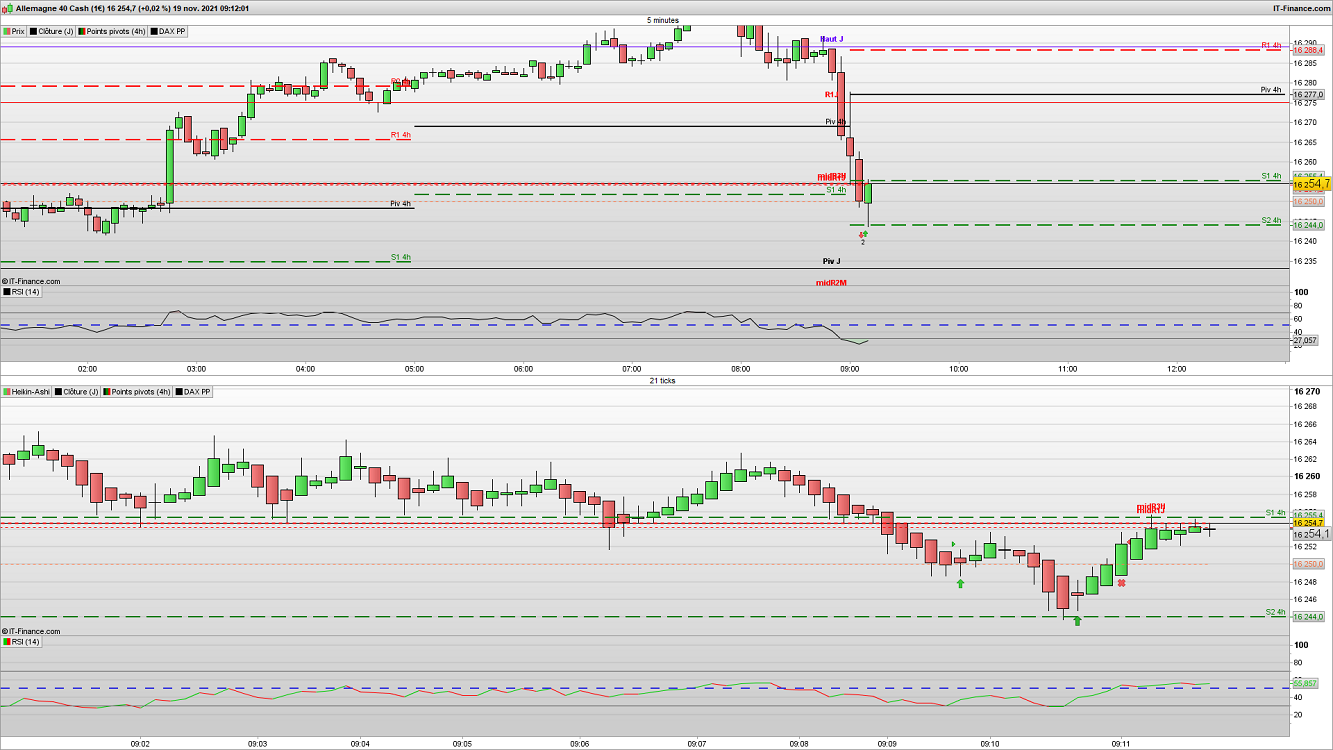This screenshot has width=1333, height=750.
Task: Open Points pivots (4h) legend in 5 minutes chart
Action: coord(113,31)
